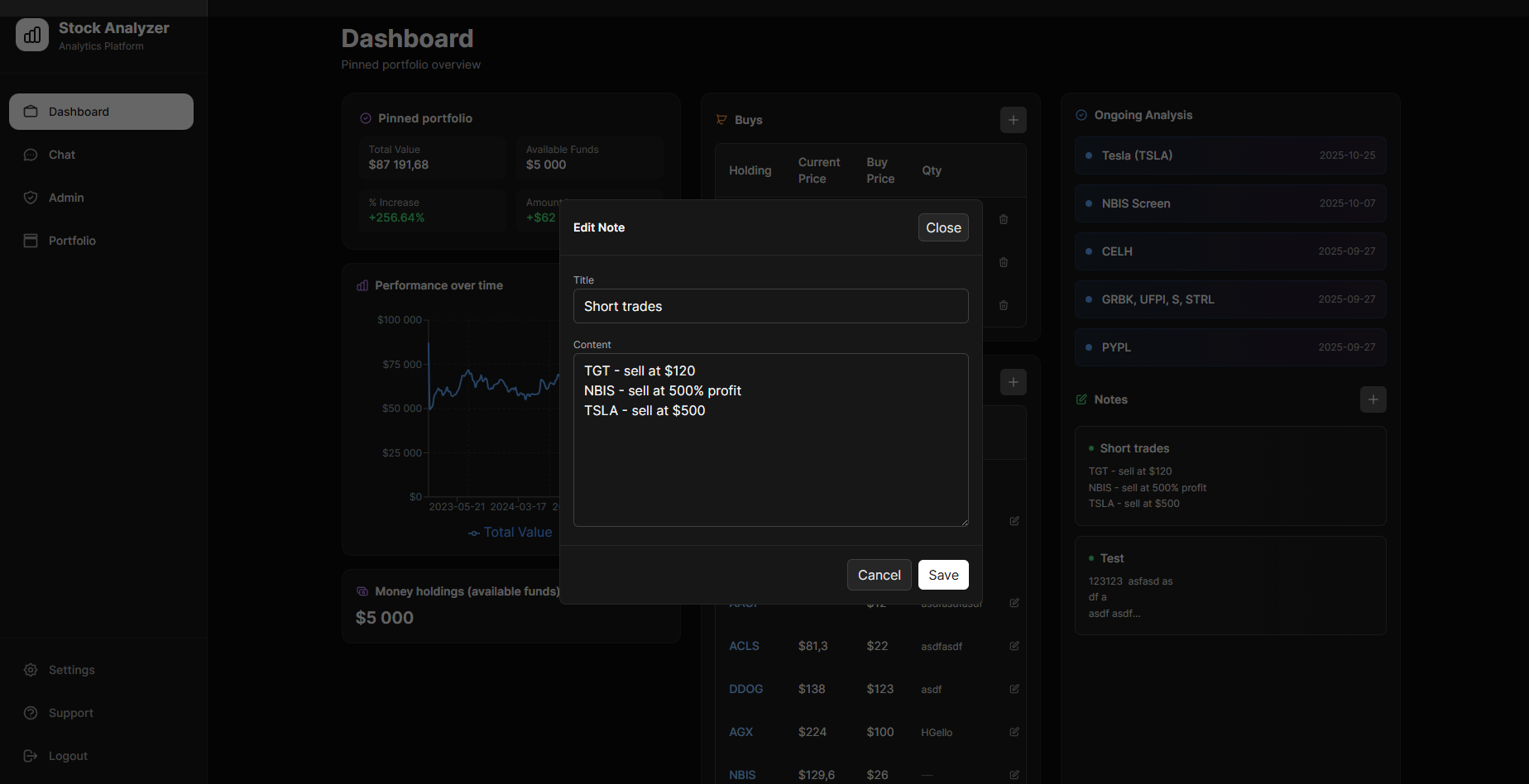
Task: Save the edited note
Action: pos(942,575)
